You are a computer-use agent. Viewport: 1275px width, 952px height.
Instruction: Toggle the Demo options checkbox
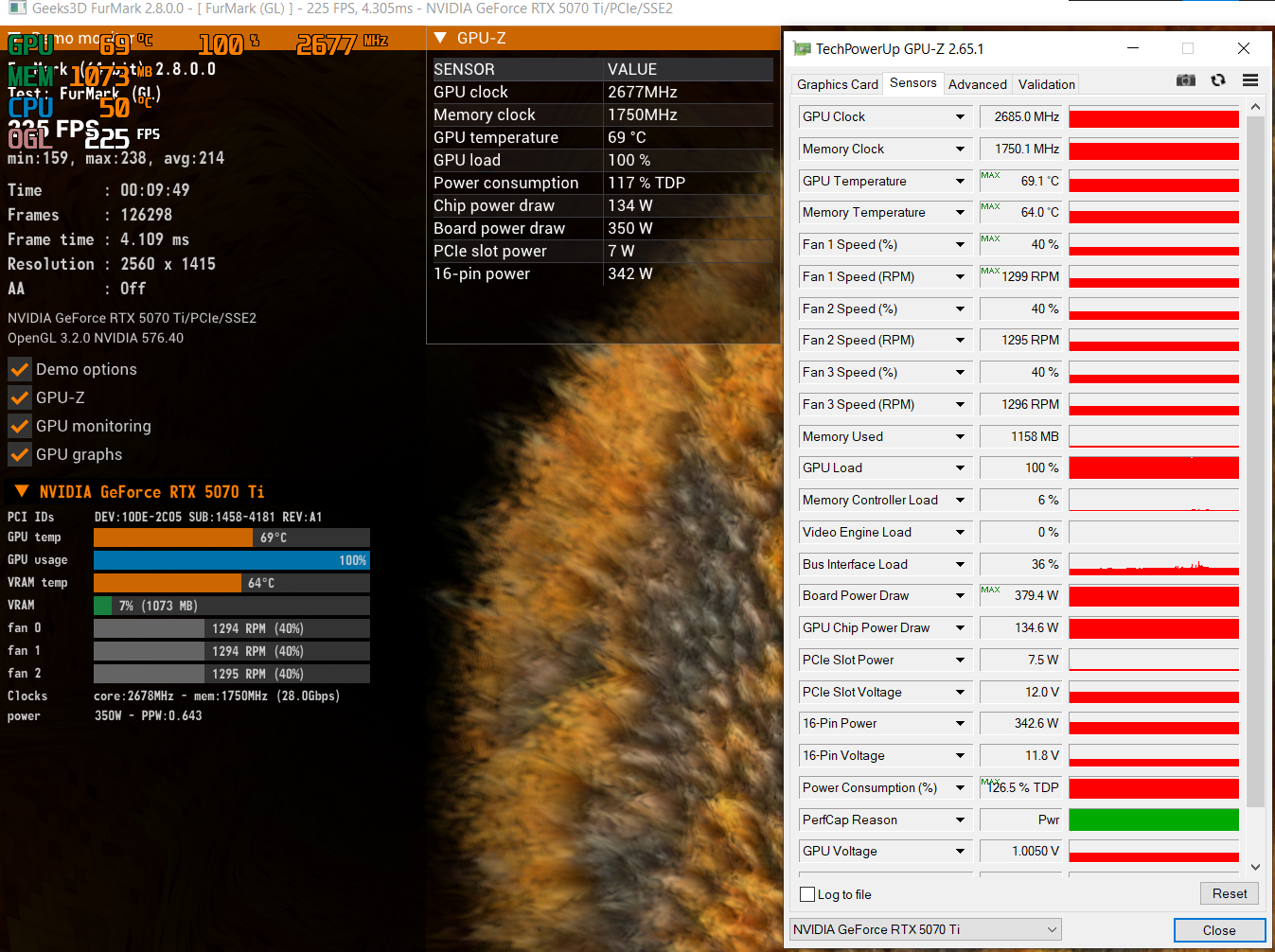click(x=20, y=369)
